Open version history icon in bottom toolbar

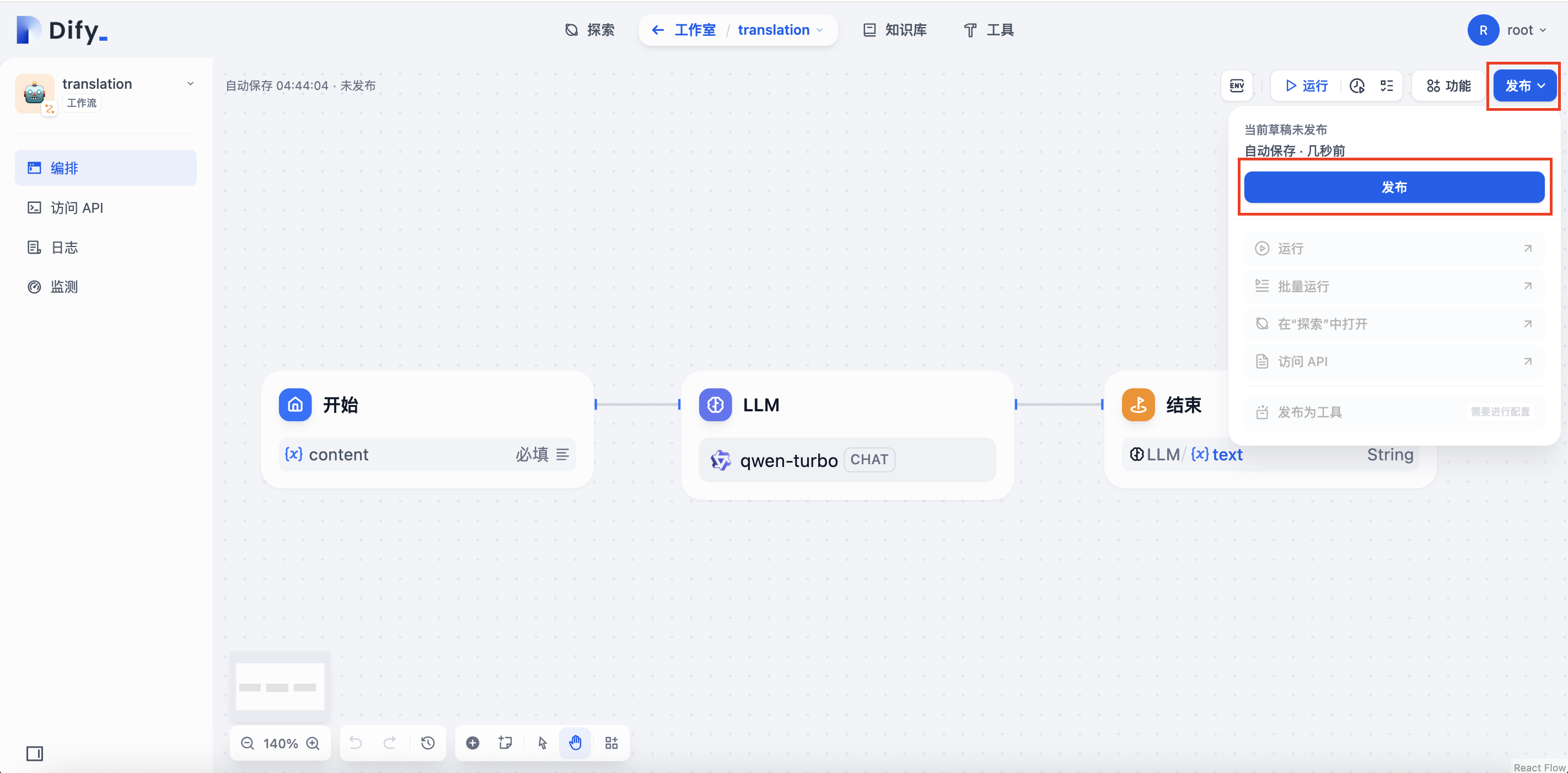click(x=428, y=743)
